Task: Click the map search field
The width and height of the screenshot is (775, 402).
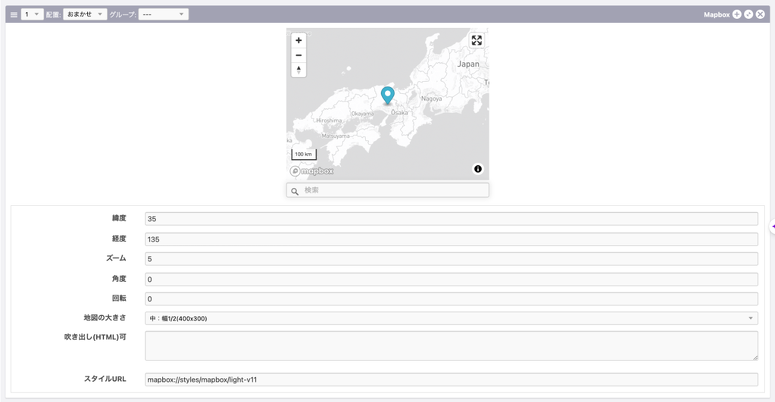Action: [394, 190]
